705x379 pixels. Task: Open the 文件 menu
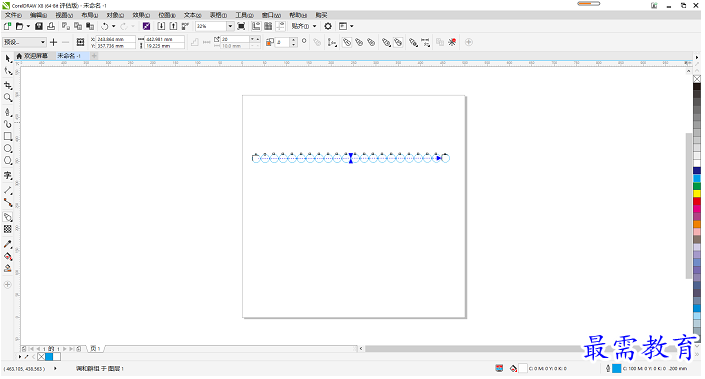click(x=13, y=15)
